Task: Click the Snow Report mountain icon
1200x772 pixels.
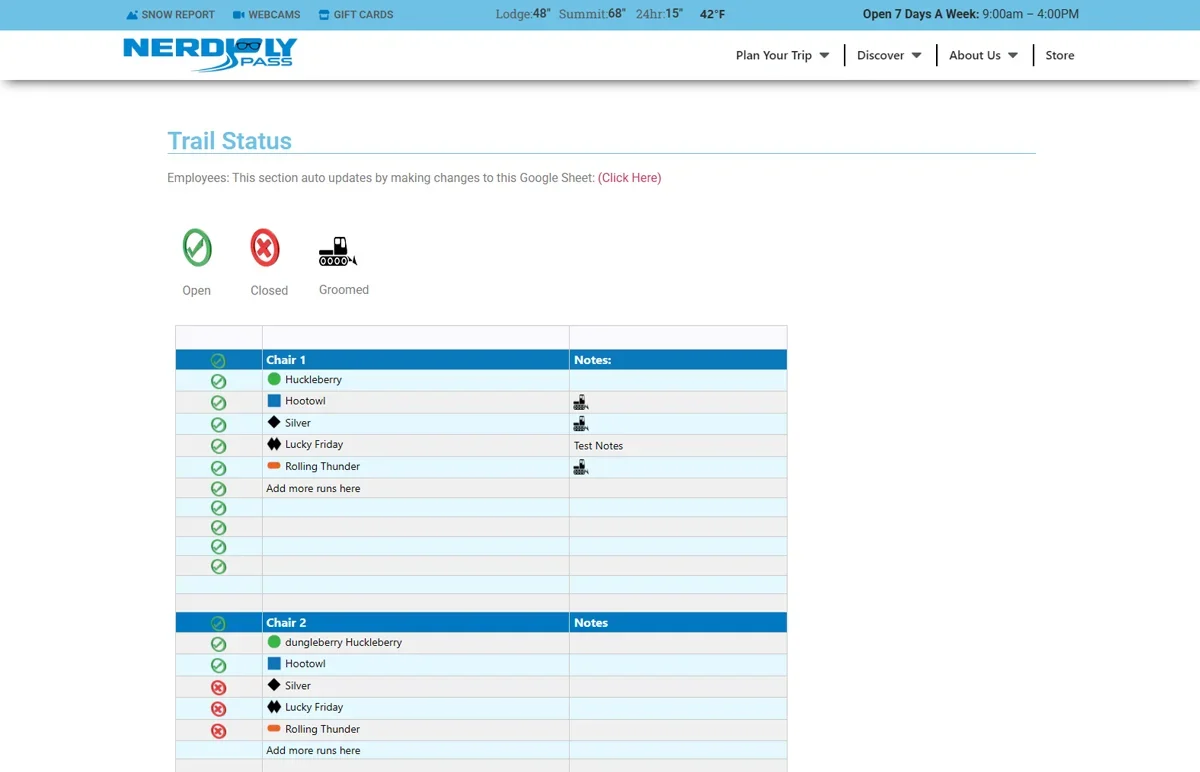Action: point(132,15)
